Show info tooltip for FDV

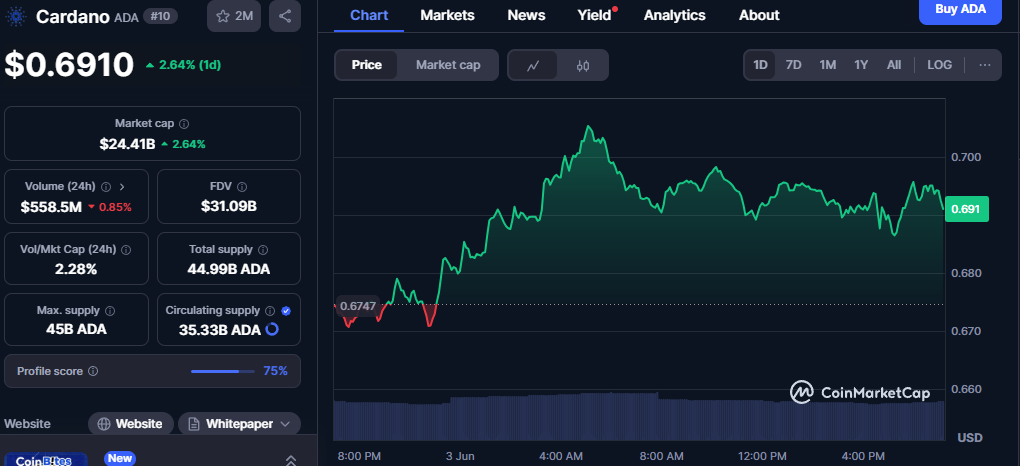click(x=242, y=187)
